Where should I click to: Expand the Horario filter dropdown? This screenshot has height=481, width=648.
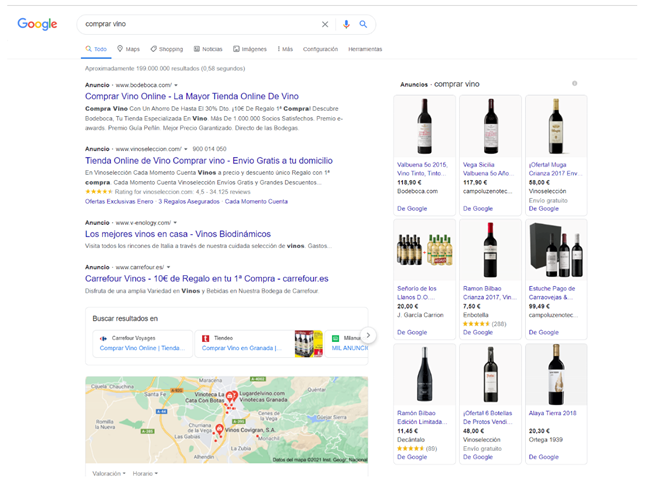pos(144,473)
